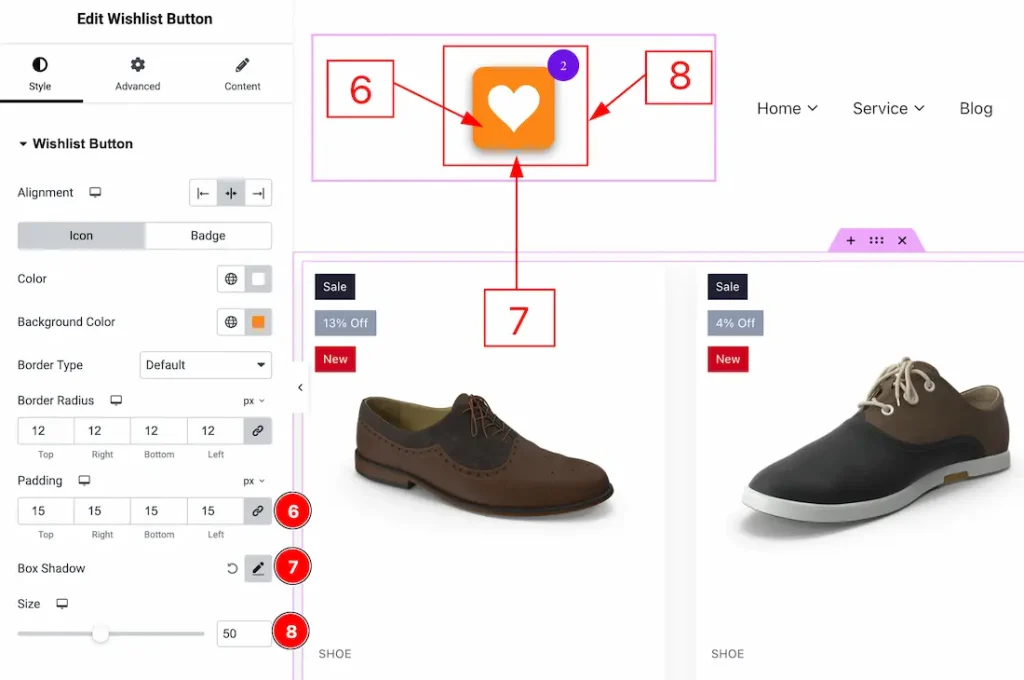
Task: Go to the Blog page
Action: click(x=976, y=108)
